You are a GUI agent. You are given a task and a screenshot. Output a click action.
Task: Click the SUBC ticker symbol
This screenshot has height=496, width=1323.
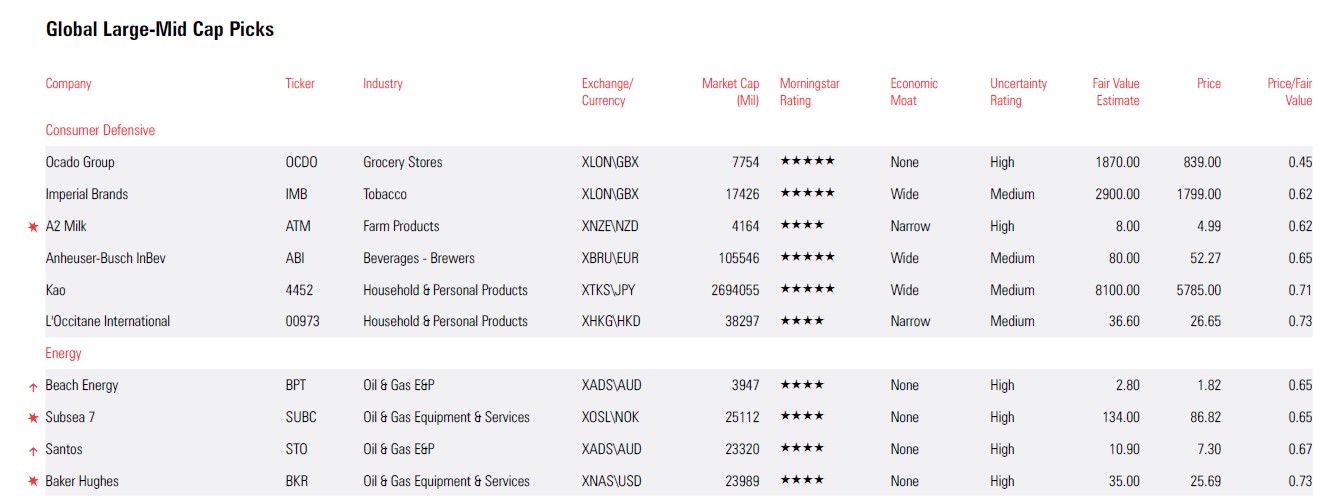pyautogui.click(x=301, y=418)
